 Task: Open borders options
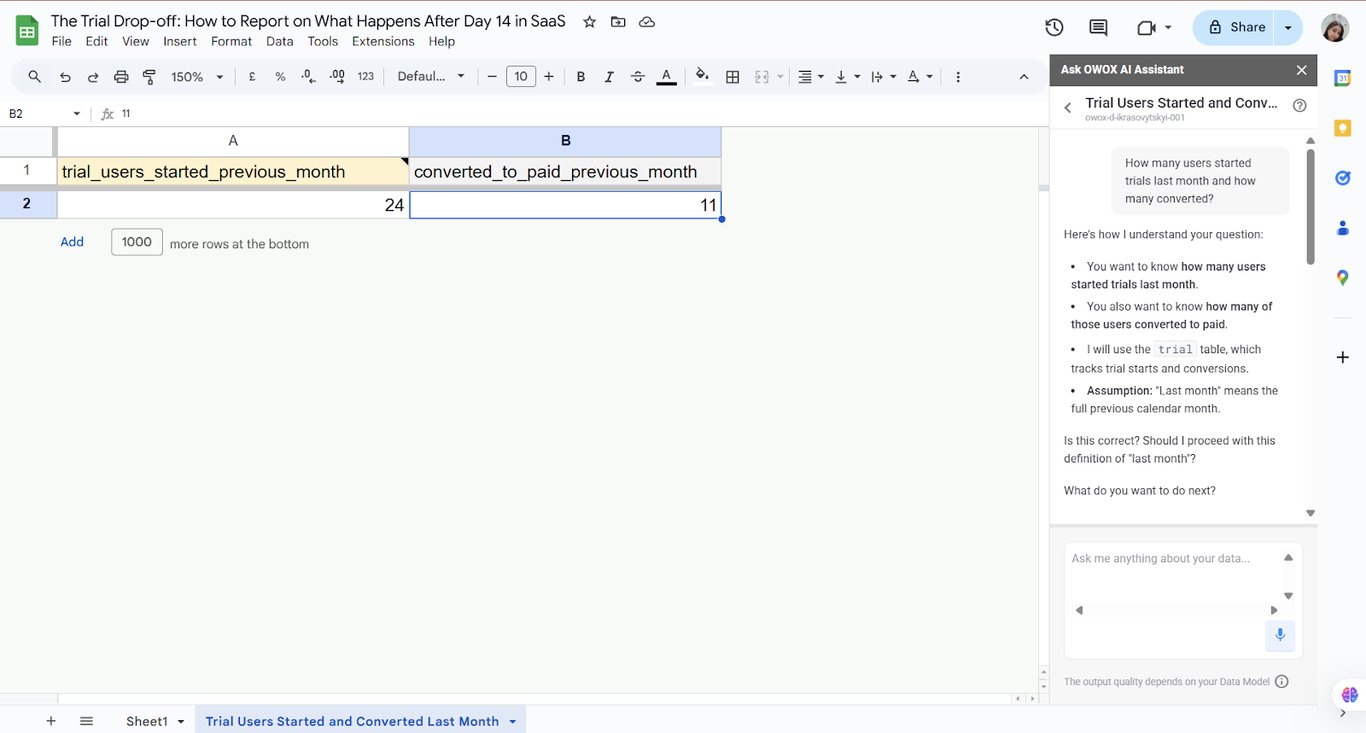732,76
